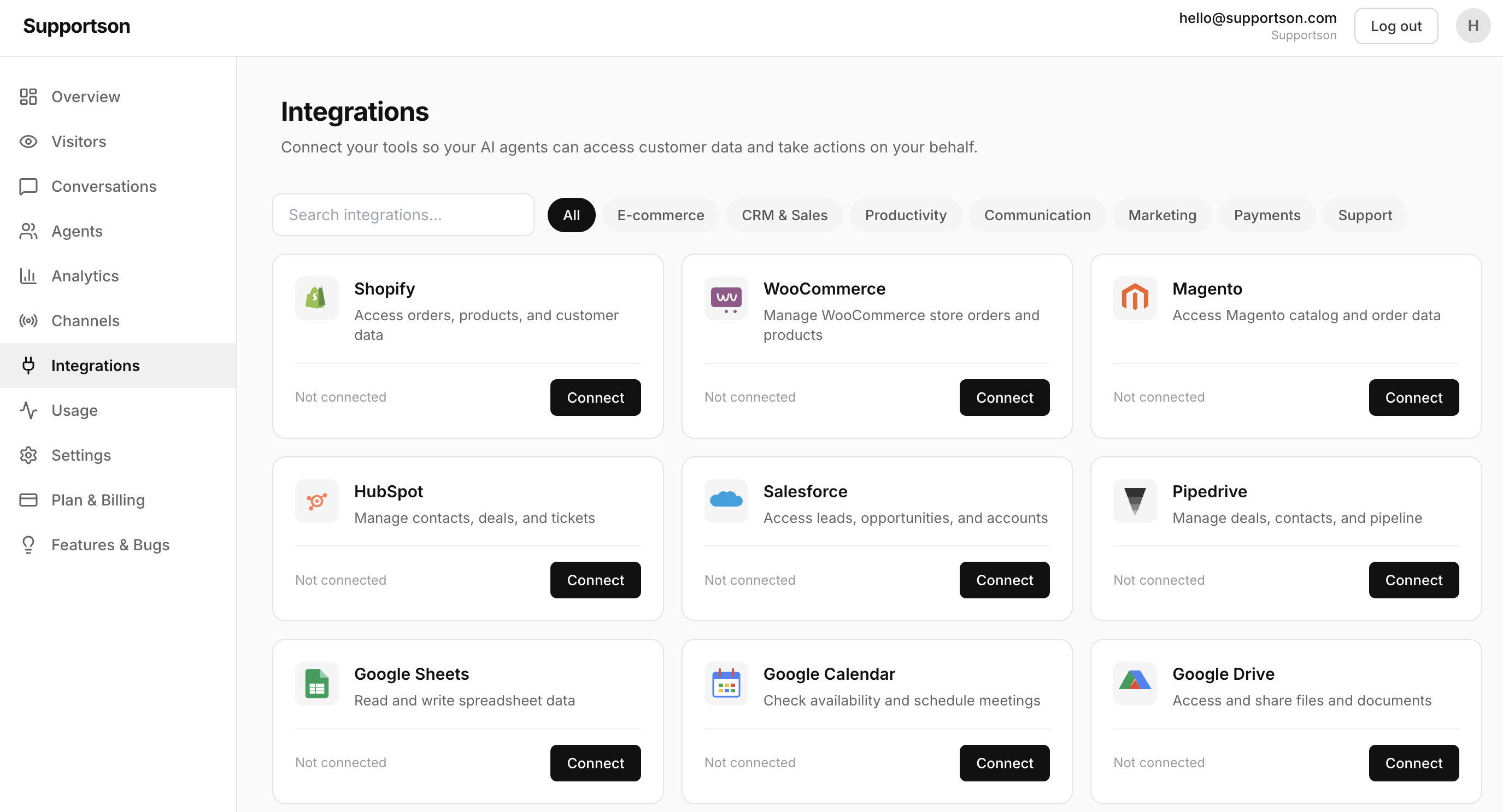
Task: Connect the Shopify integration
Action: point(595,397)
